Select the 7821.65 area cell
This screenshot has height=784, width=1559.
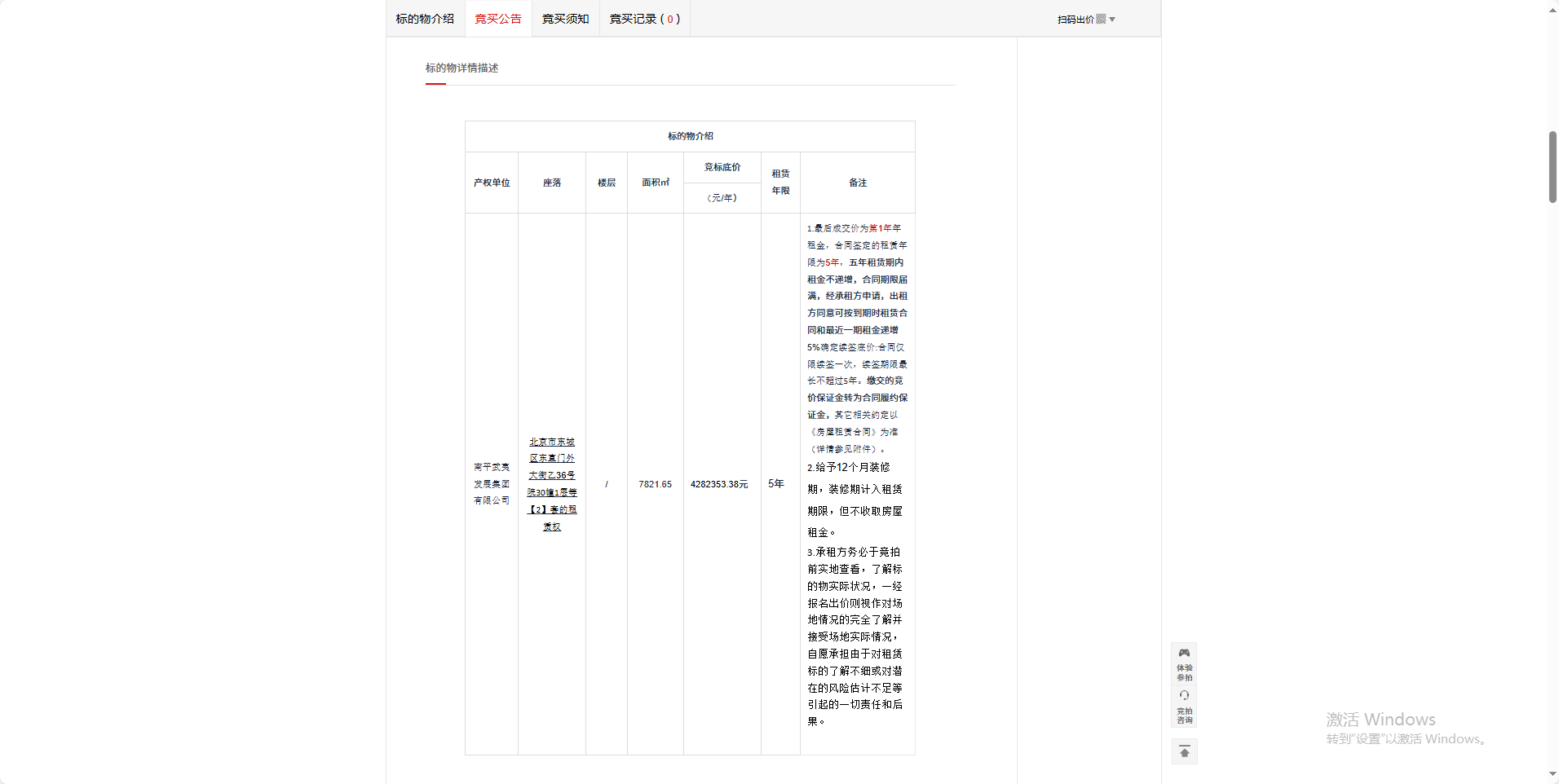[655, 484]
